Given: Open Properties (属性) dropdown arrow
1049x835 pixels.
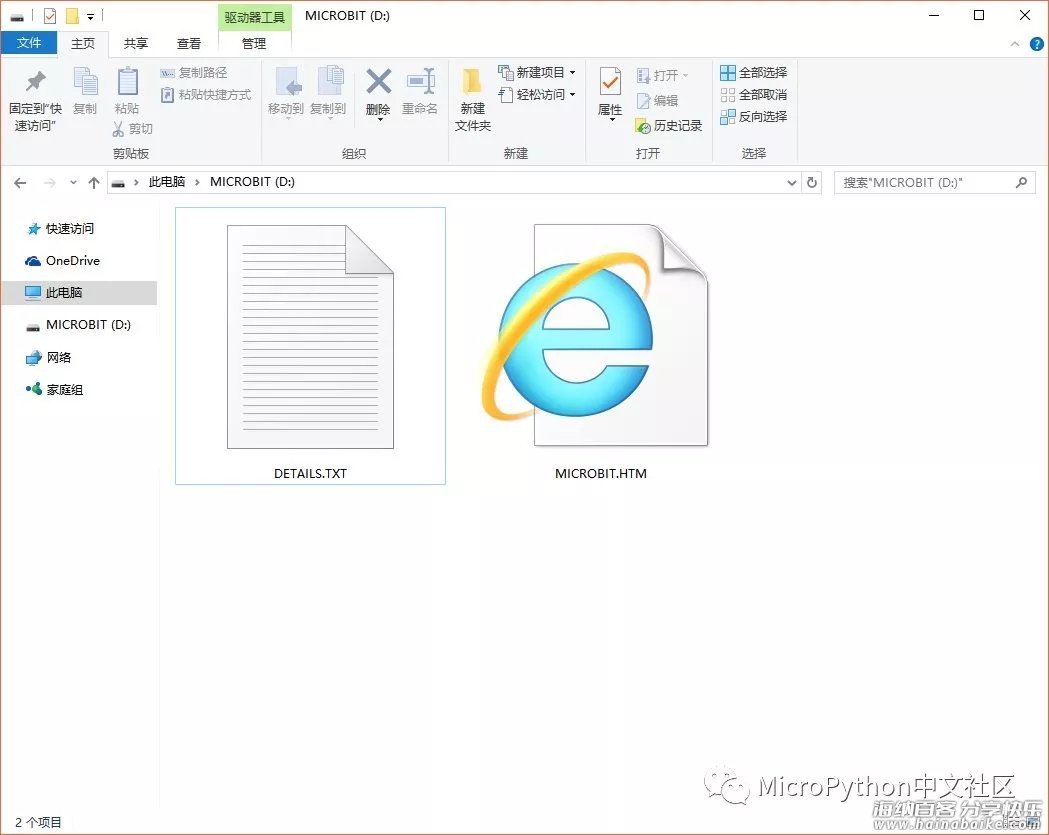Looking at the screenshot, I should click(x=611, y=120).
